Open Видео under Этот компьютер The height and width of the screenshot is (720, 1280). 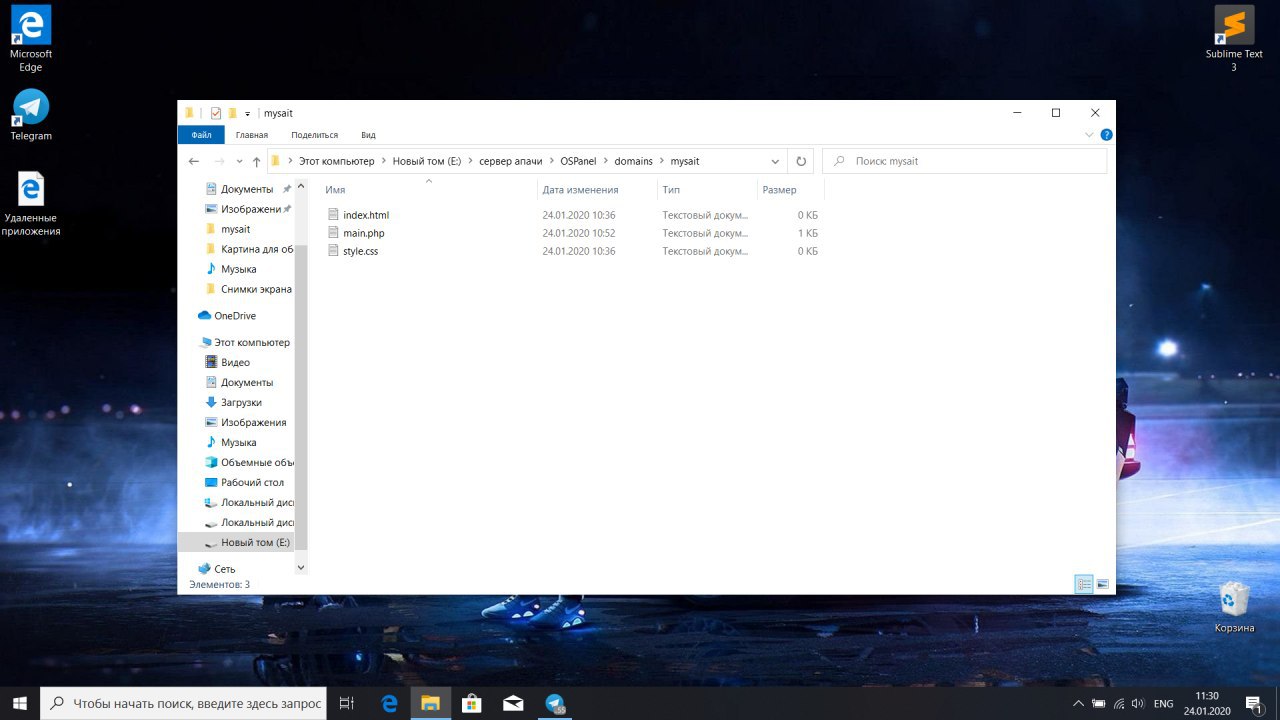[x=235, y=362]
